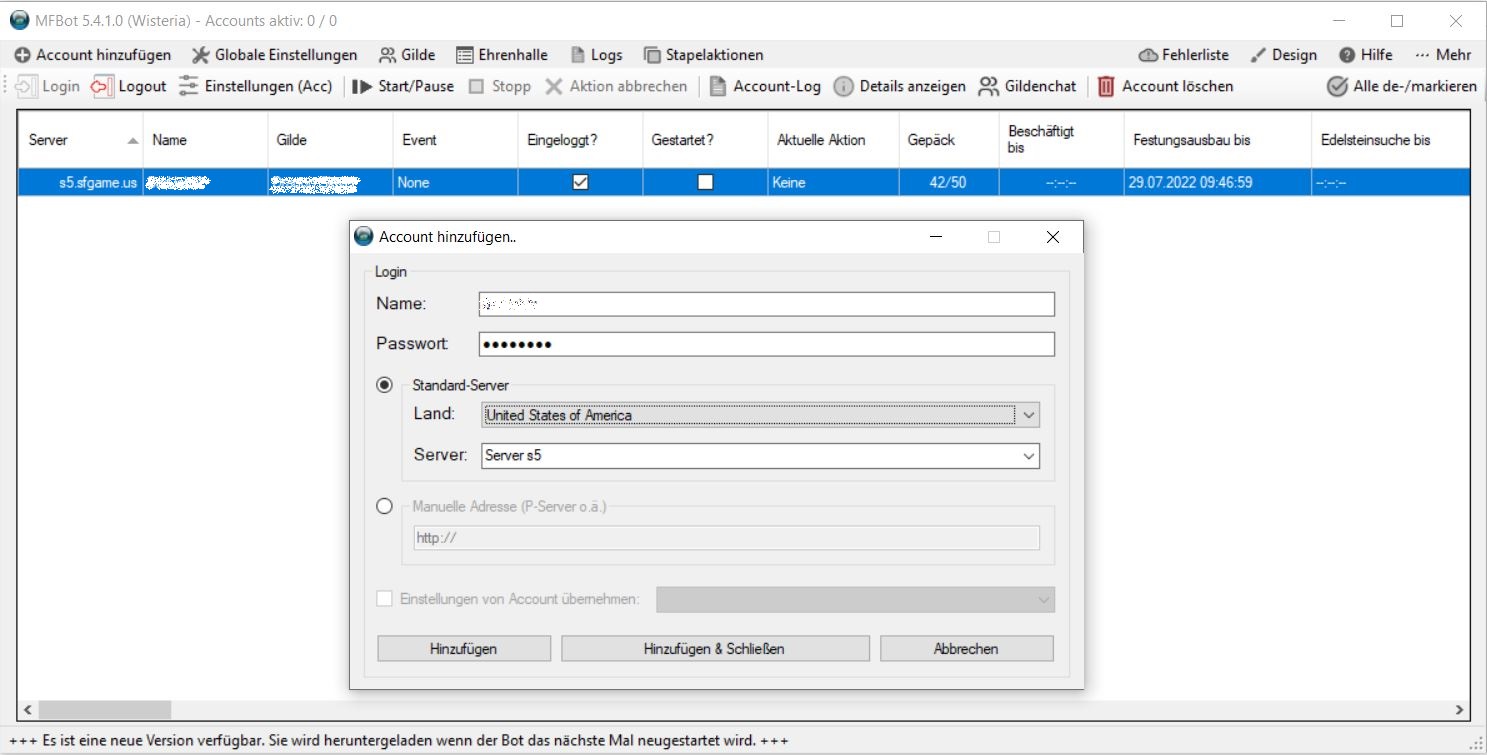Click the Festungsausbau bis column header
The image size is (1487, 755).
[1217, 140]
